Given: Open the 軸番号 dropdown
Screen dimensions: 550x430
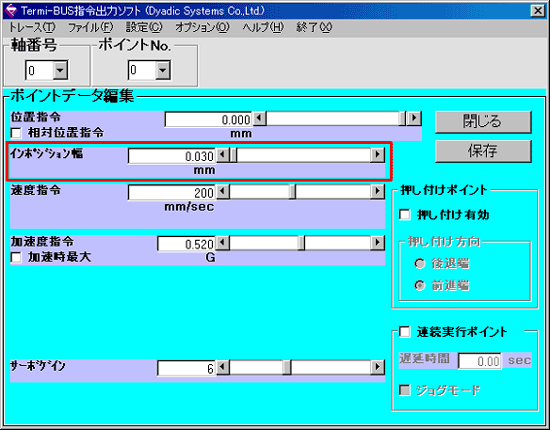Looking at the screenshot, I should click(x=60, y=70).
